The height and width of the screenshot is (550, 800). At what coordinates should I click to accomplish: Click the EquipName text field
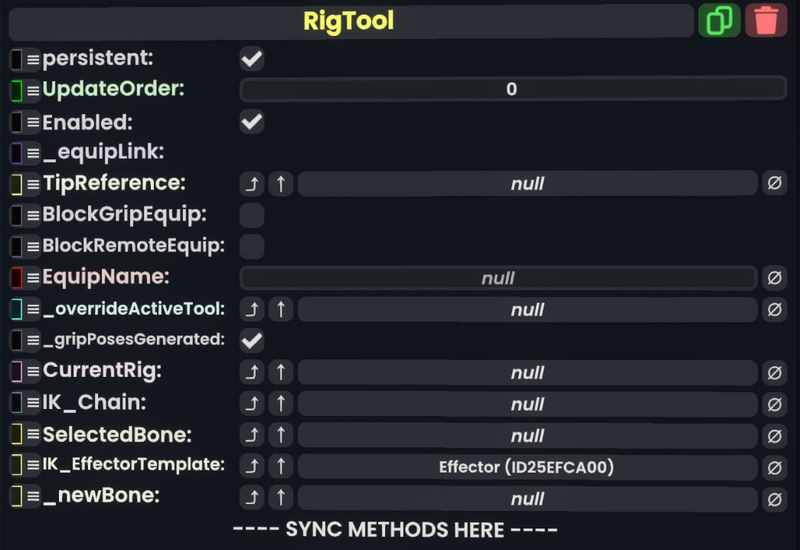(498, 278)
